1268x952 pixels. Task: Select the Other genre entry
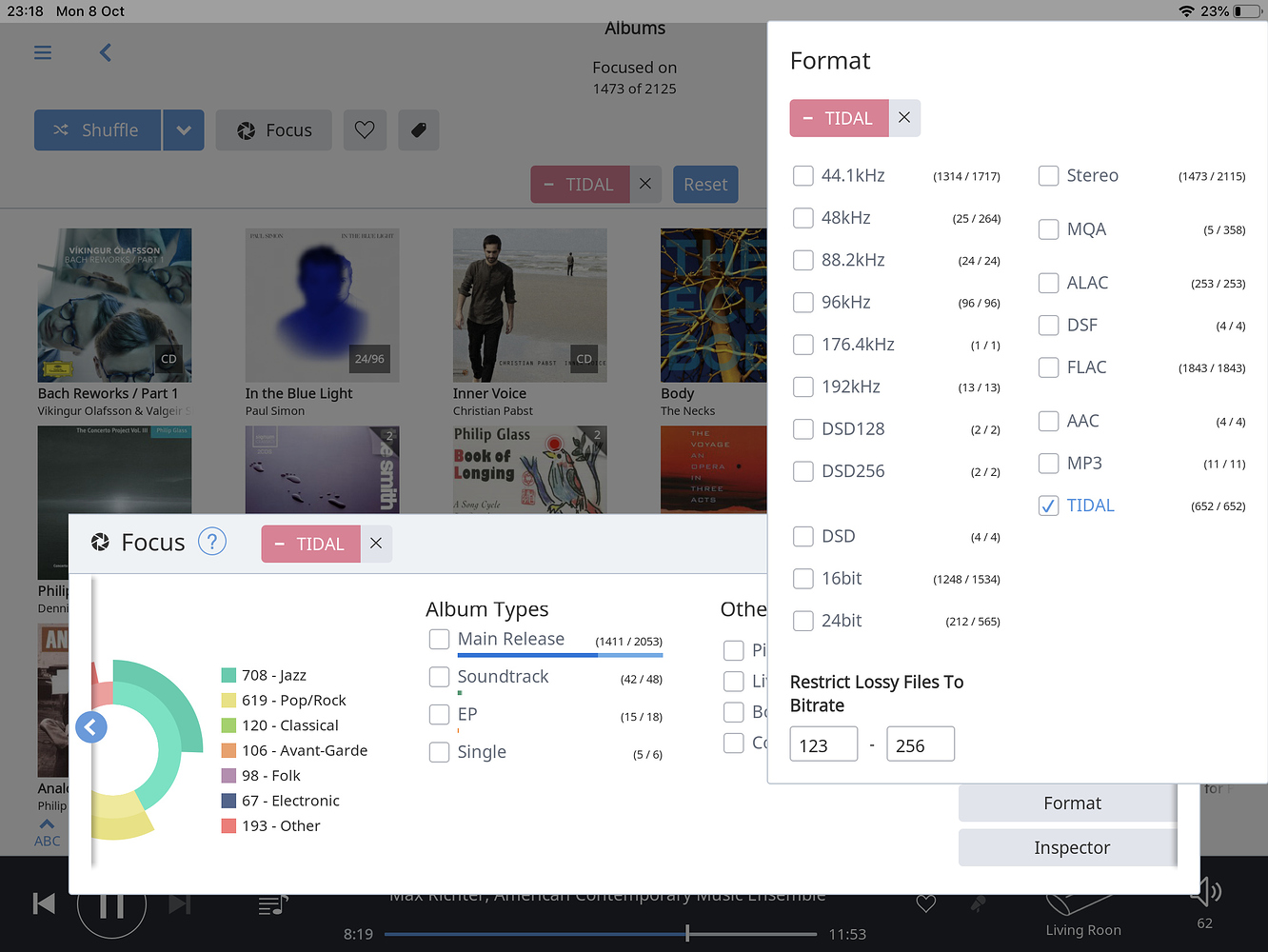270,826
